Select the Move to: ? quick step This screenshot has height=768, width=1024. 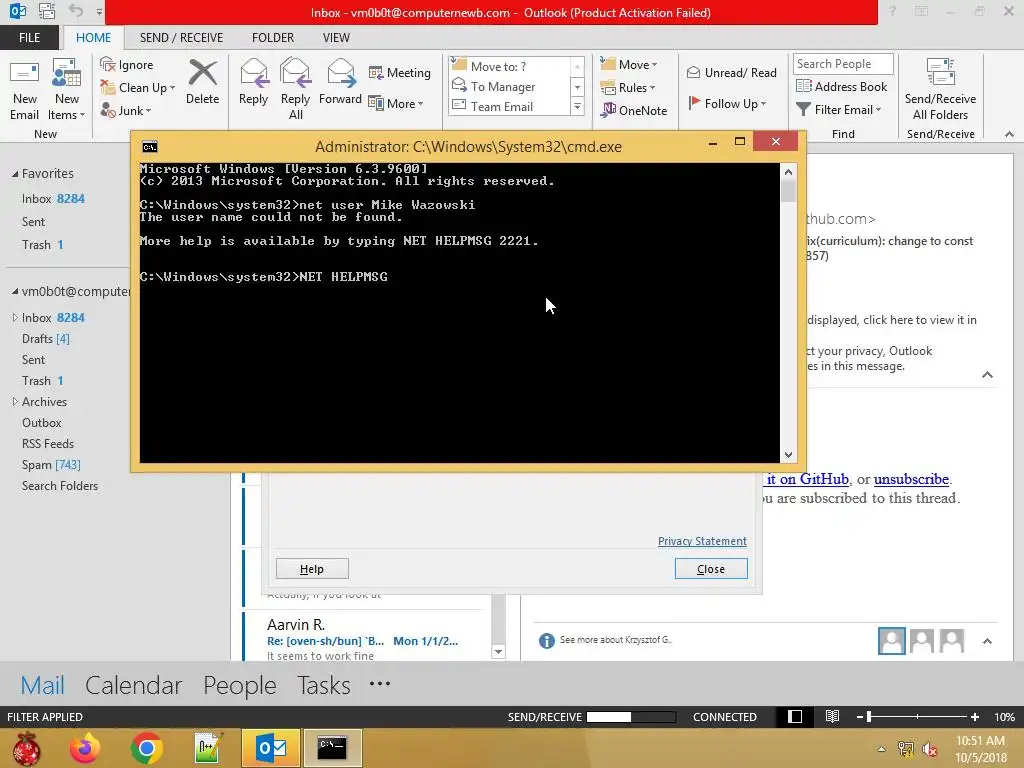(509, 66)
